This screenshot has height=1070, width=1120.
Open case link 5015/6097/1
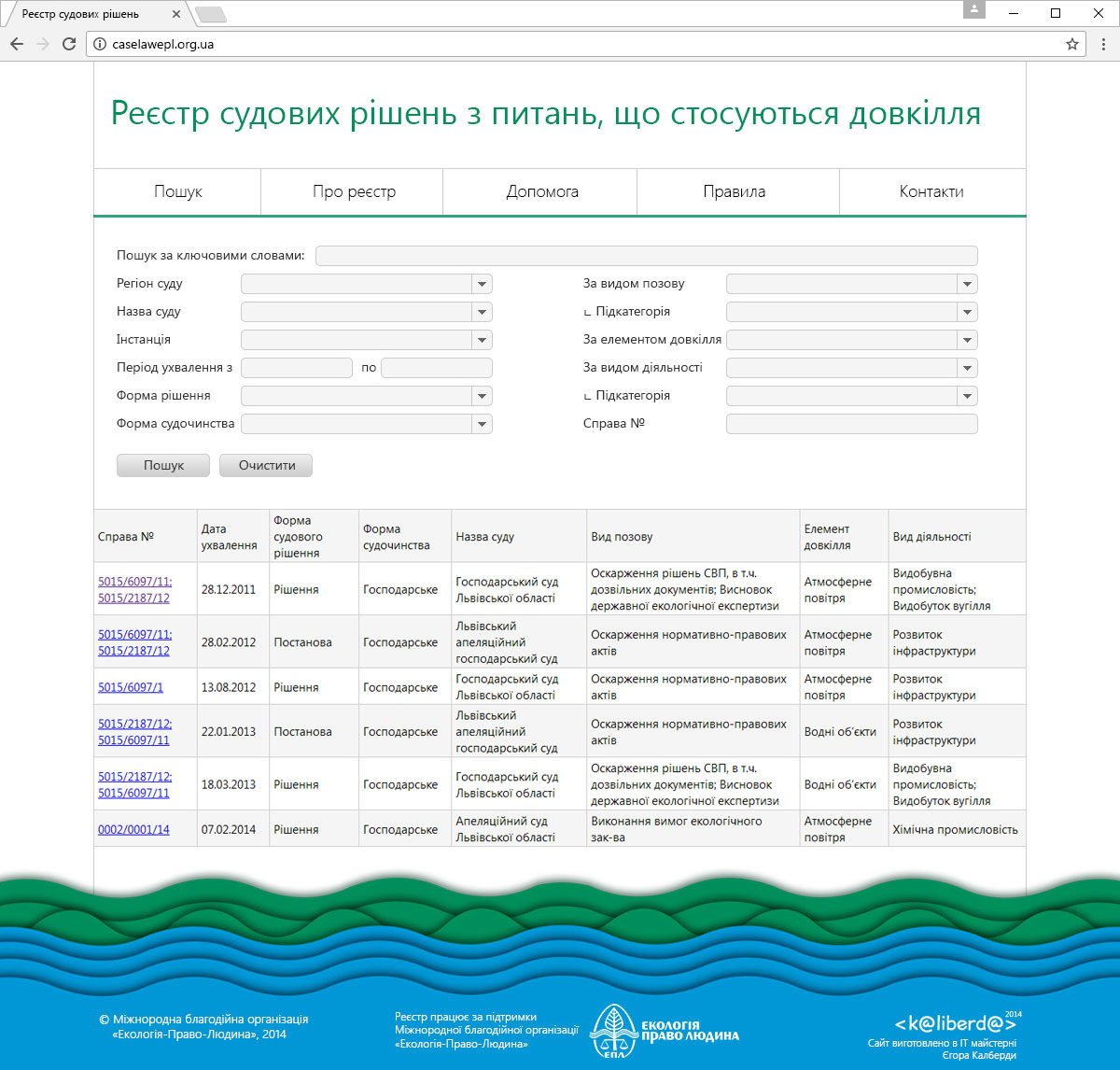coord(131,687)
